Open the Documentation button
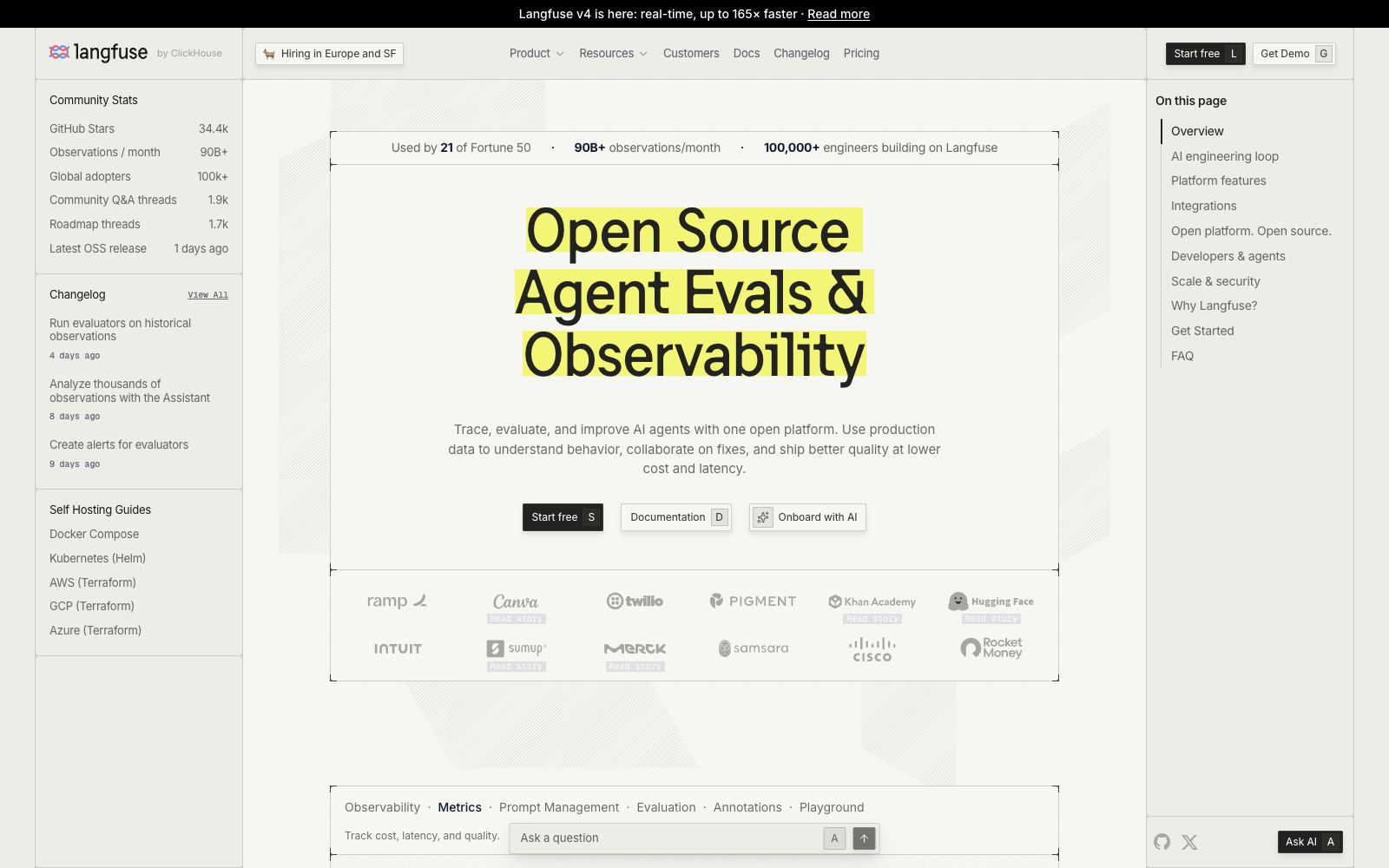This screenshot has width=1389, height=868. coord(676,517)
